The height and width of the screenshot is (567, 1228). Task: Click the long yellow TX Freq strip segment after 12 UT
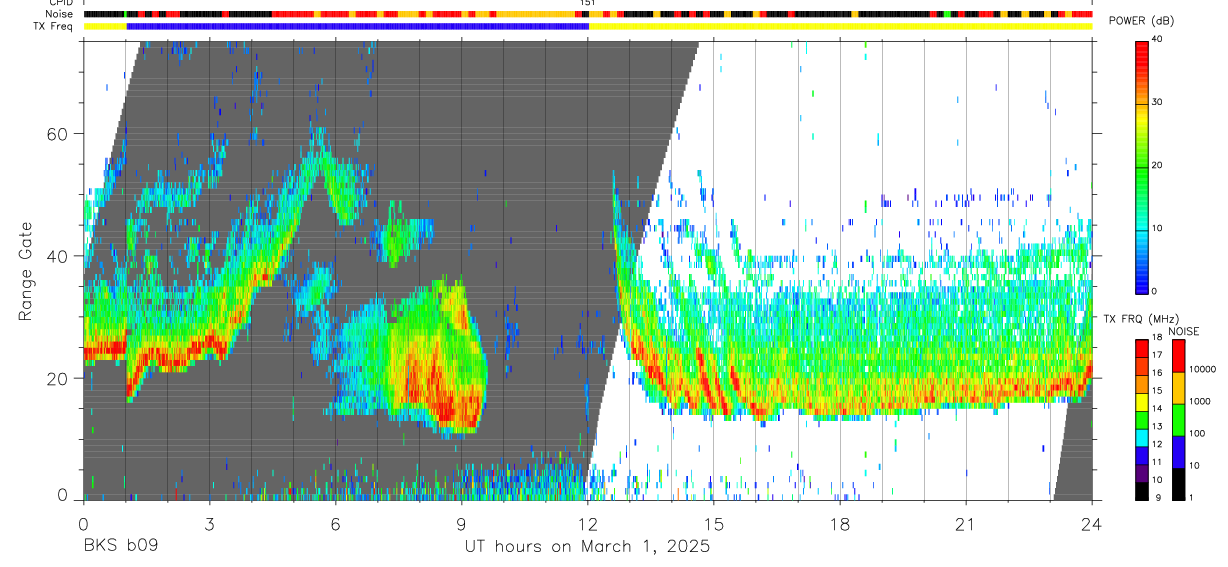coord(841,26)
